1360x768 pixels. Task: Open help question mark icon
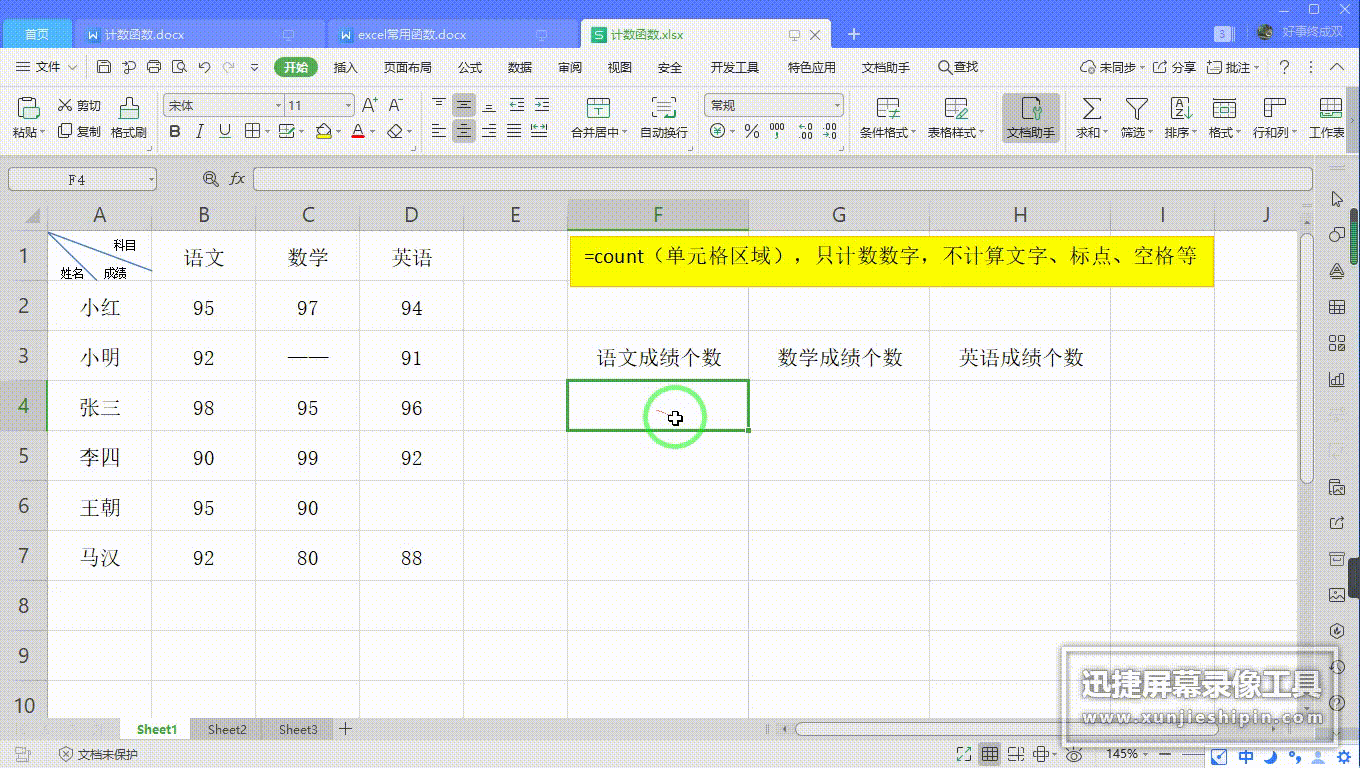coord(1285,67)
